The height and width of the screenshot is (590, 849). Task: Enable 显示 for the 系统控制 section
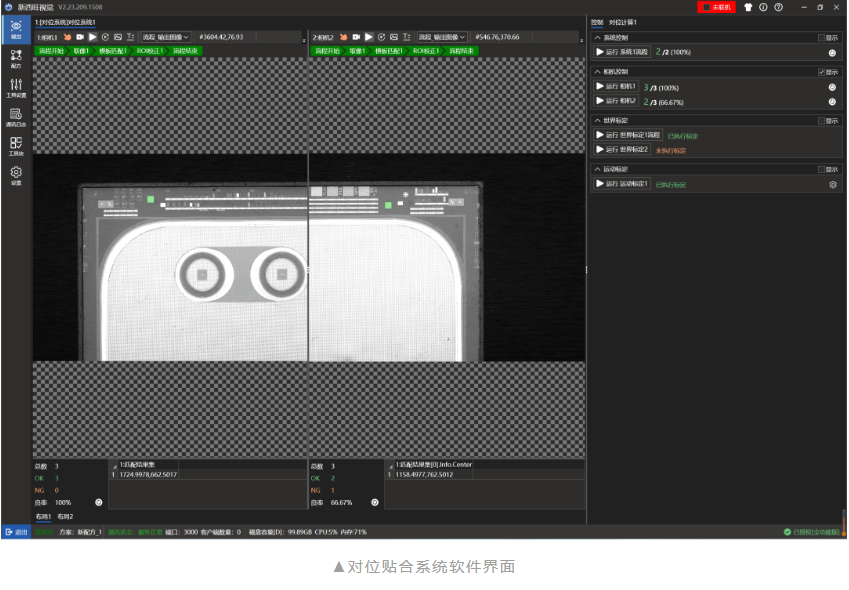pyautogui.click(x=822, y=38)
